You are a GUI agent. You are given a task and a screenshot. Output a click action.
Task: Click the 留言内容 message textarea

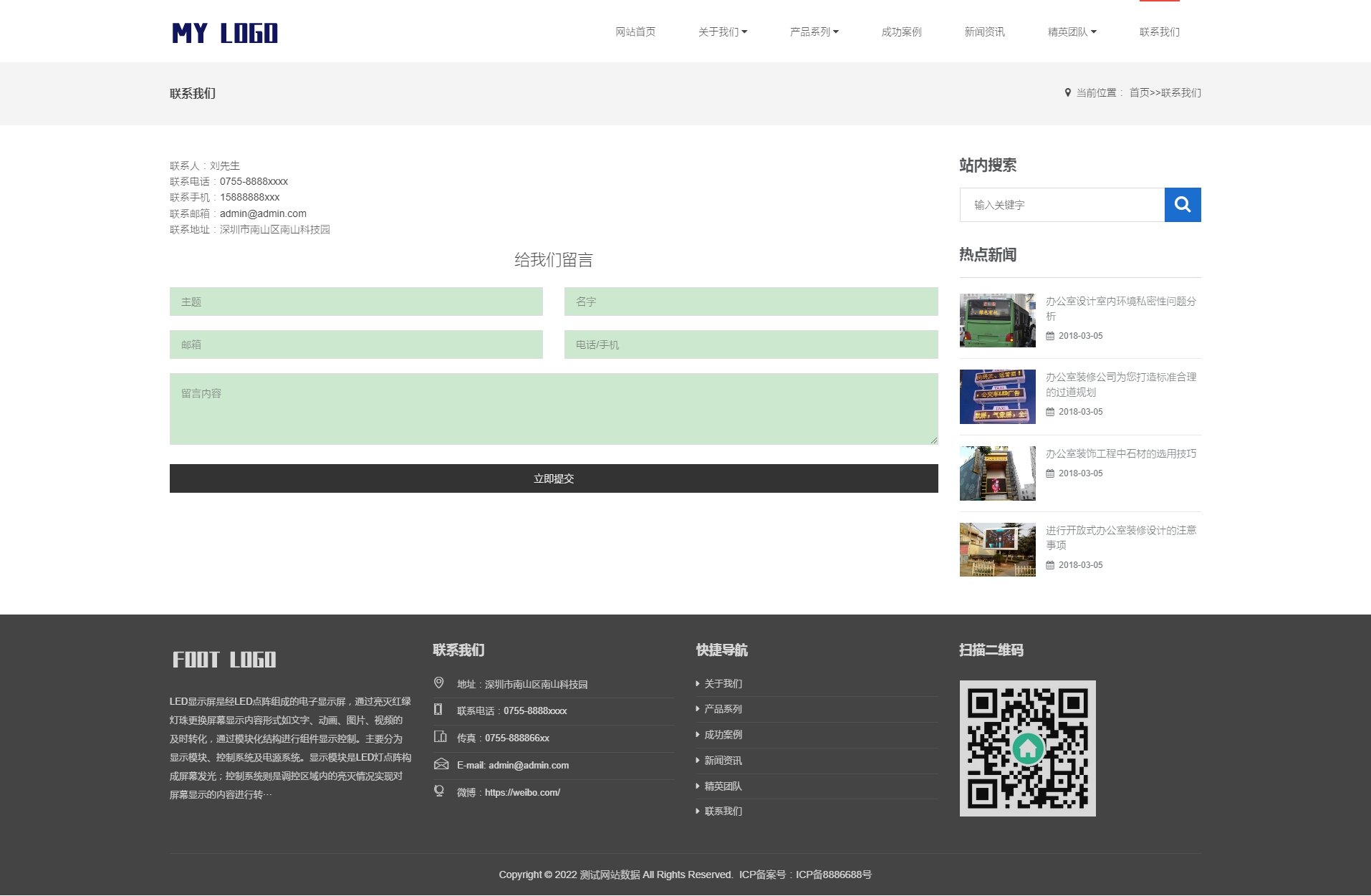pos(553,408)
